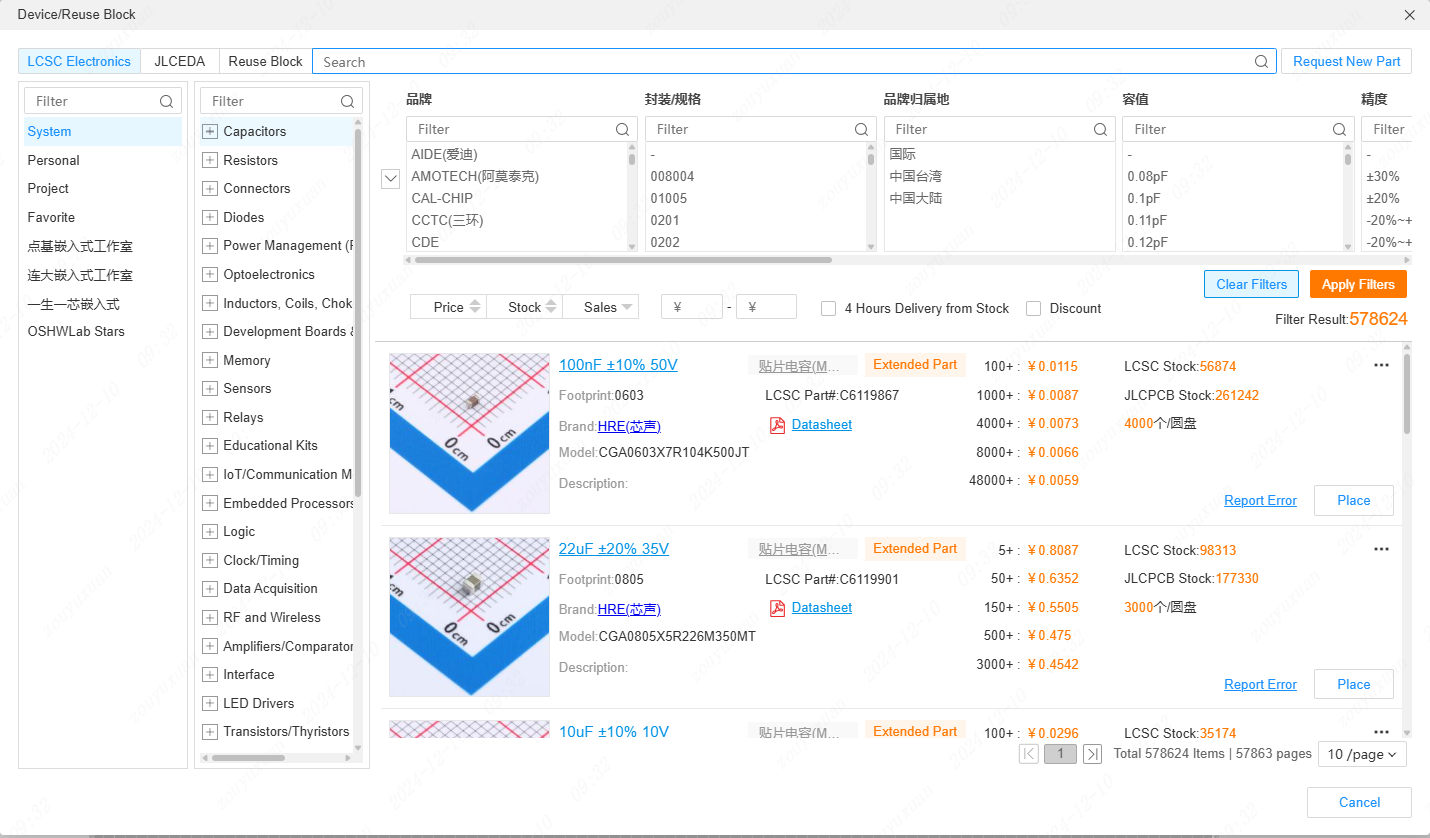Click the magnifier icon in the 品牌 filter

pos(622,129)
